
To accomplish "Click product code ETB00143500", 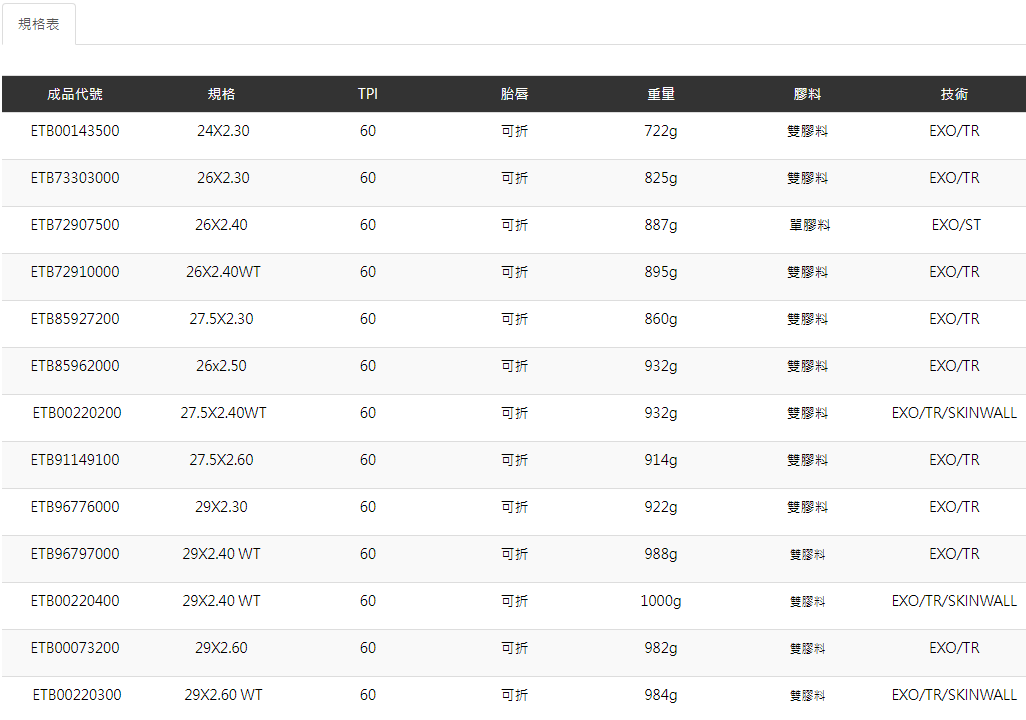I will pyautogui.click(x=75, y=131).
